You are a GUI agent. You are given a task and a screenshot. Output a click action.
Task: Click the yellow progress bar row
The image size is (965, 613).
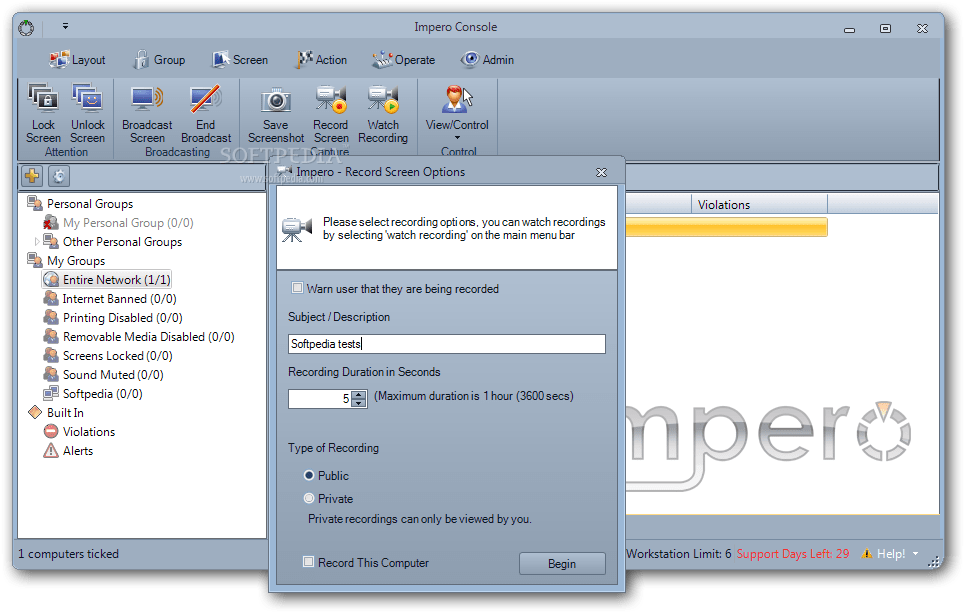[726, 226]
